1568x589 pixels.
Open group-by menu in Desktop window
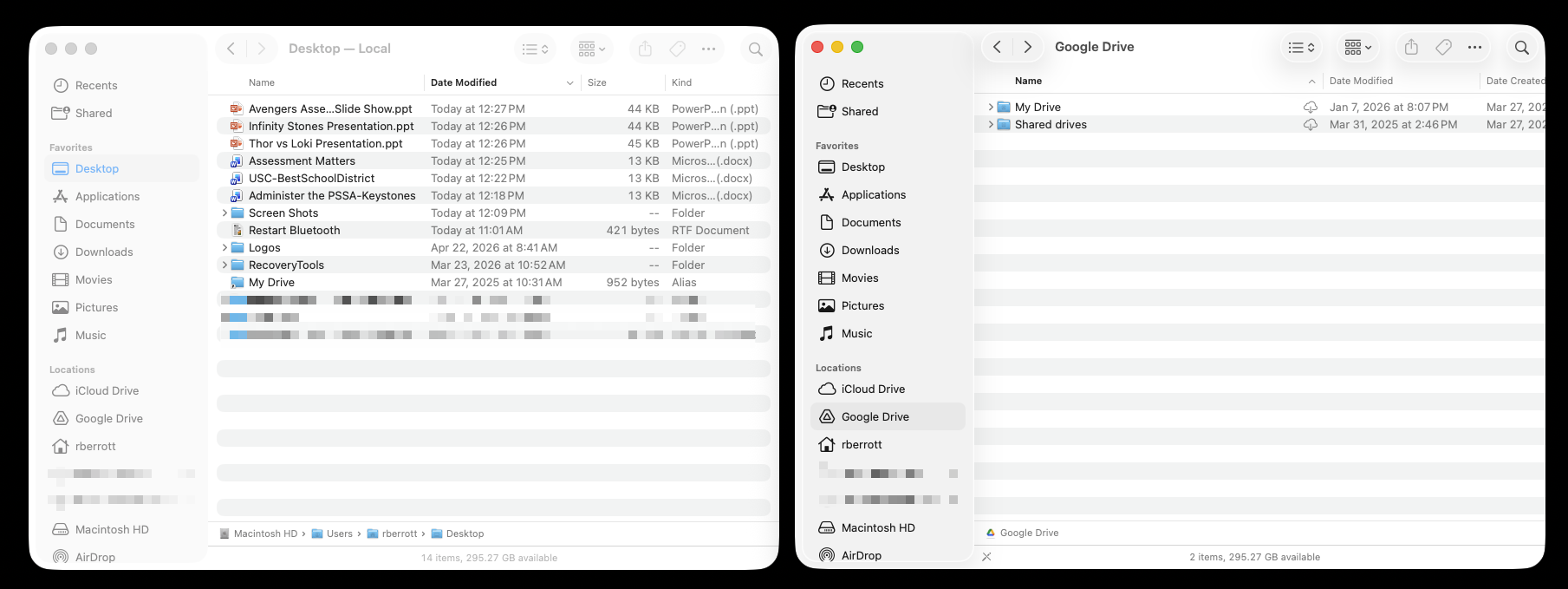point(592,49)
